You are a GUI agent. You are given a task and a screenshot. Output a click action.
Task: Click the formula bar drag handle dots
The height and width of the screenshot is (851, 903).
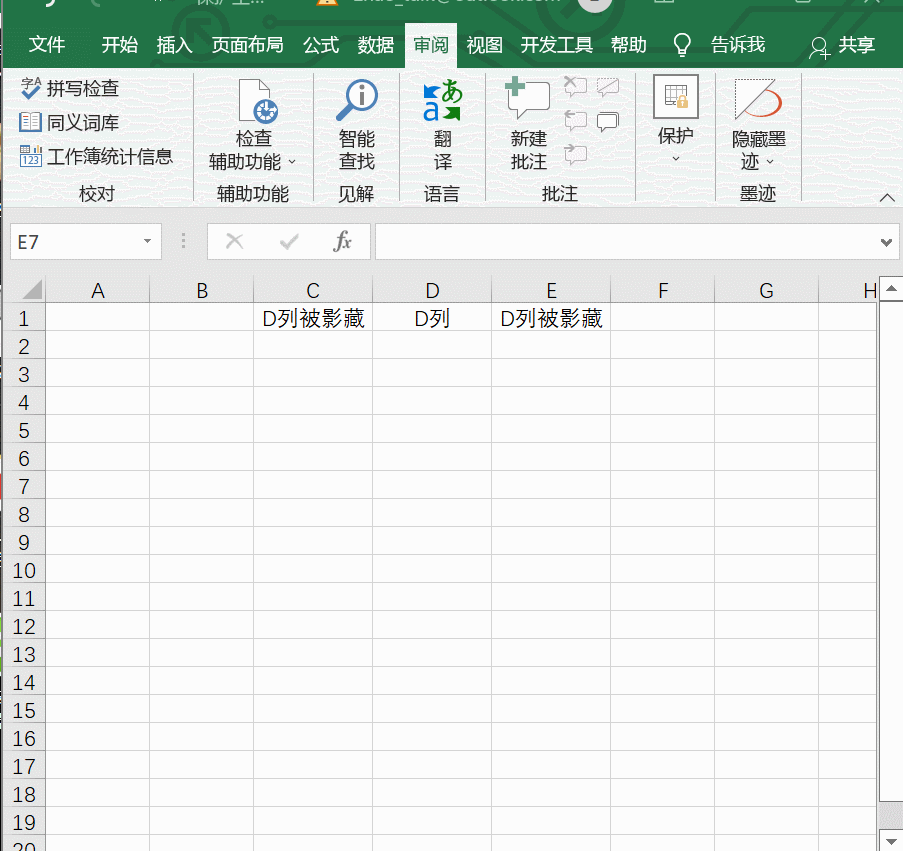pos(183,241)
